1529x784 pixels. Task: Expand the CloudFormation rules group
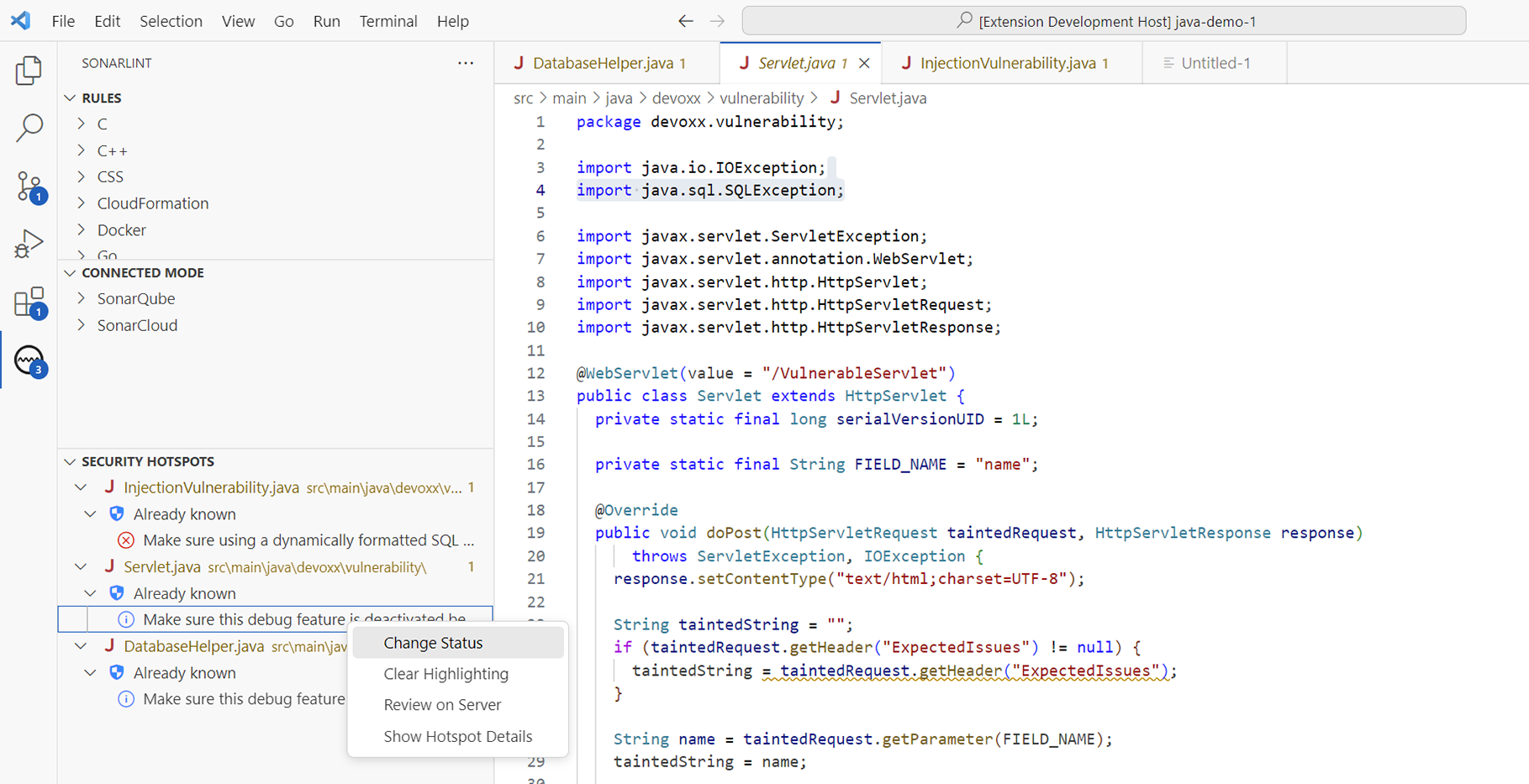[x=82, y=203]
